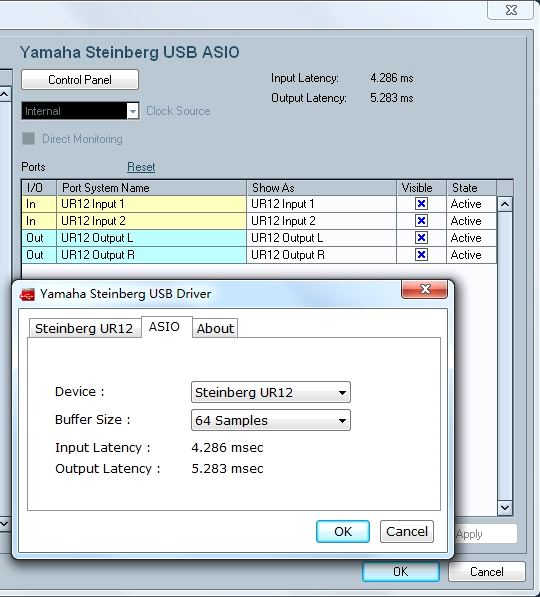This screenshot has width=540, height=597.
Task: Click OK in the USB Driver dialog
Action: [343, 532]
